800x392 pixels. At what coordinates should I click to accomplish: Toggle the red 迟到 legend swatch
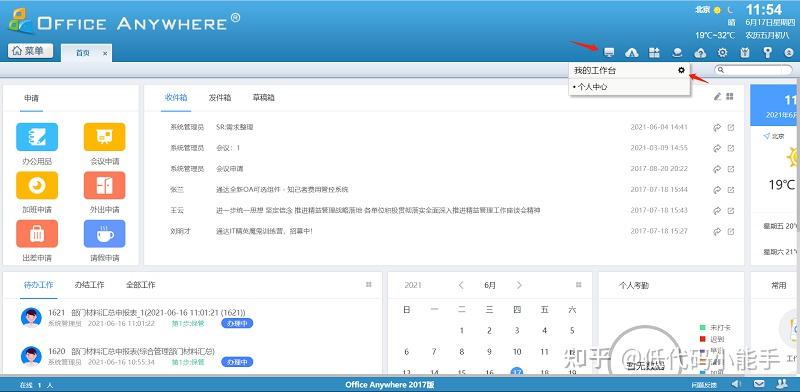pos(703,339)
